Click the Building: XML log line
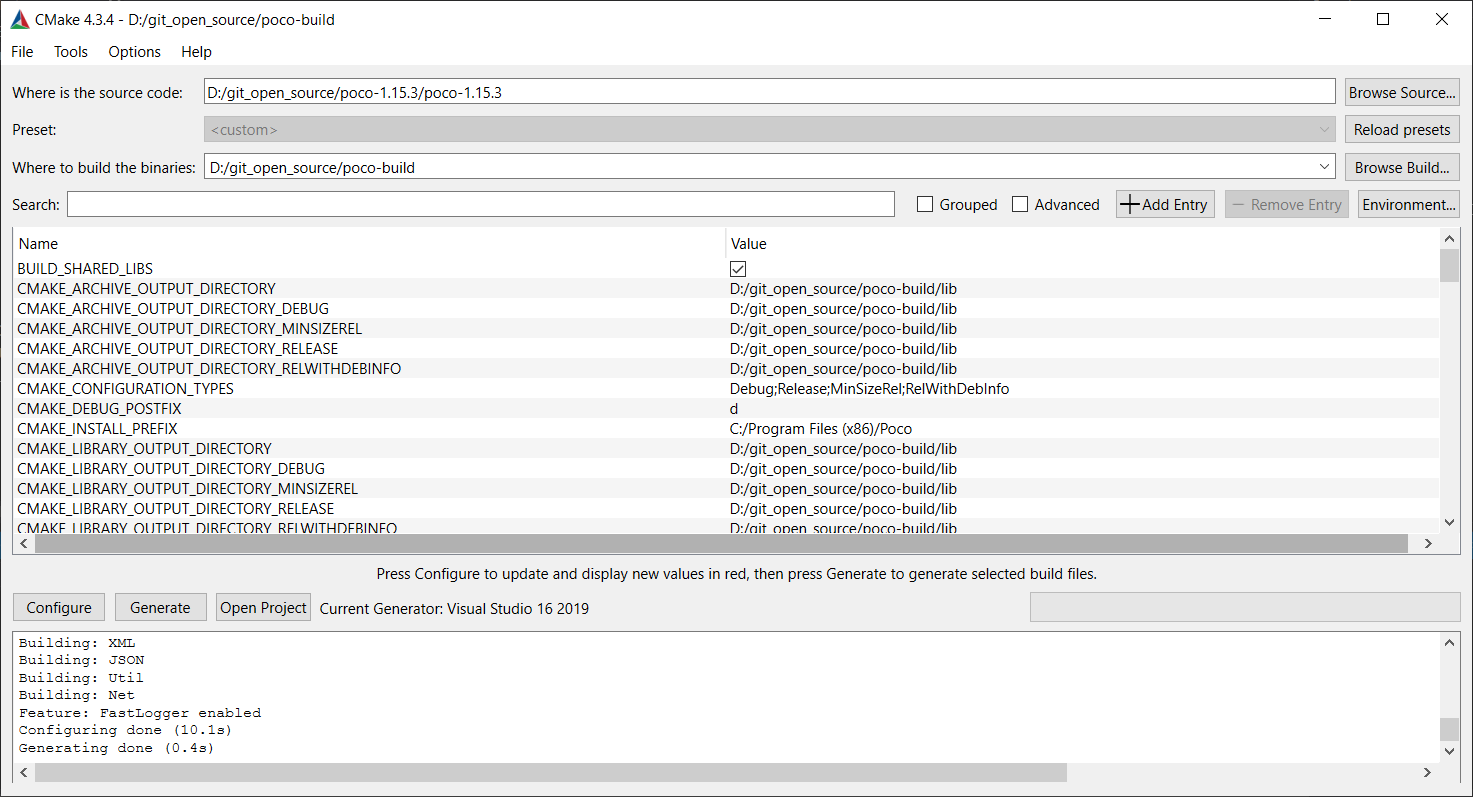This screenshot has height=797, width=1473. pos(76,643)
